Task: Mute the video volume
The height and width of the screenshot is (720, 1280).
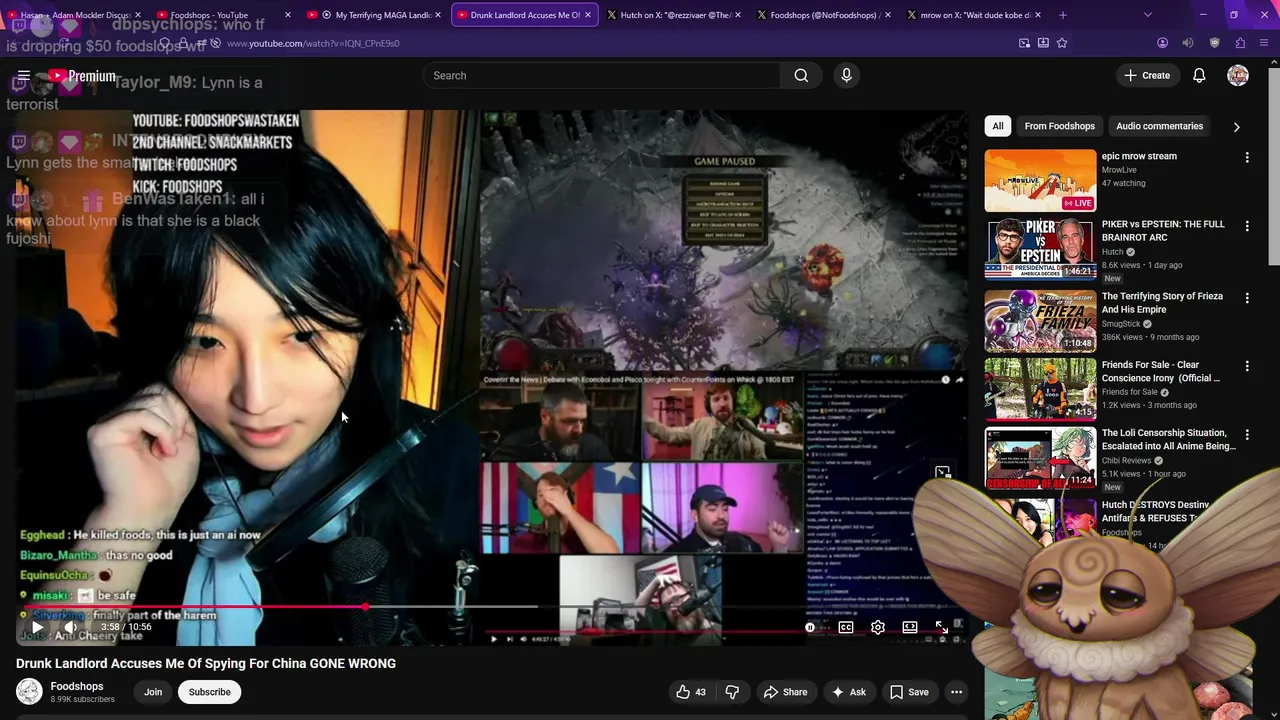Action: [70, 627]
